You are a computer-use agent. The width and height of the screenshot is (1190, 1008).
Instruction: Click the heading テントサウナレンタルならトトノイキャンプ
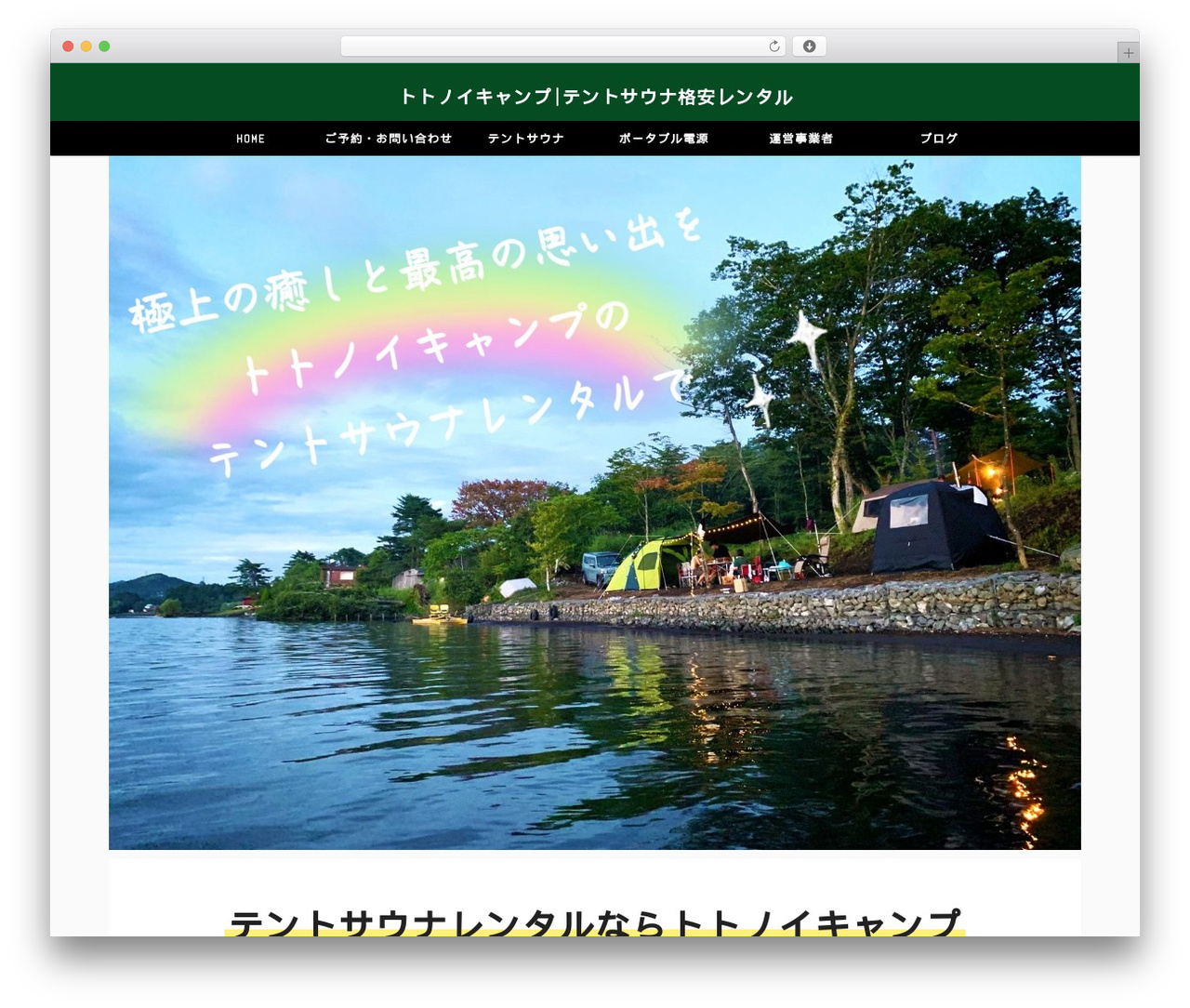pos(595,922)
